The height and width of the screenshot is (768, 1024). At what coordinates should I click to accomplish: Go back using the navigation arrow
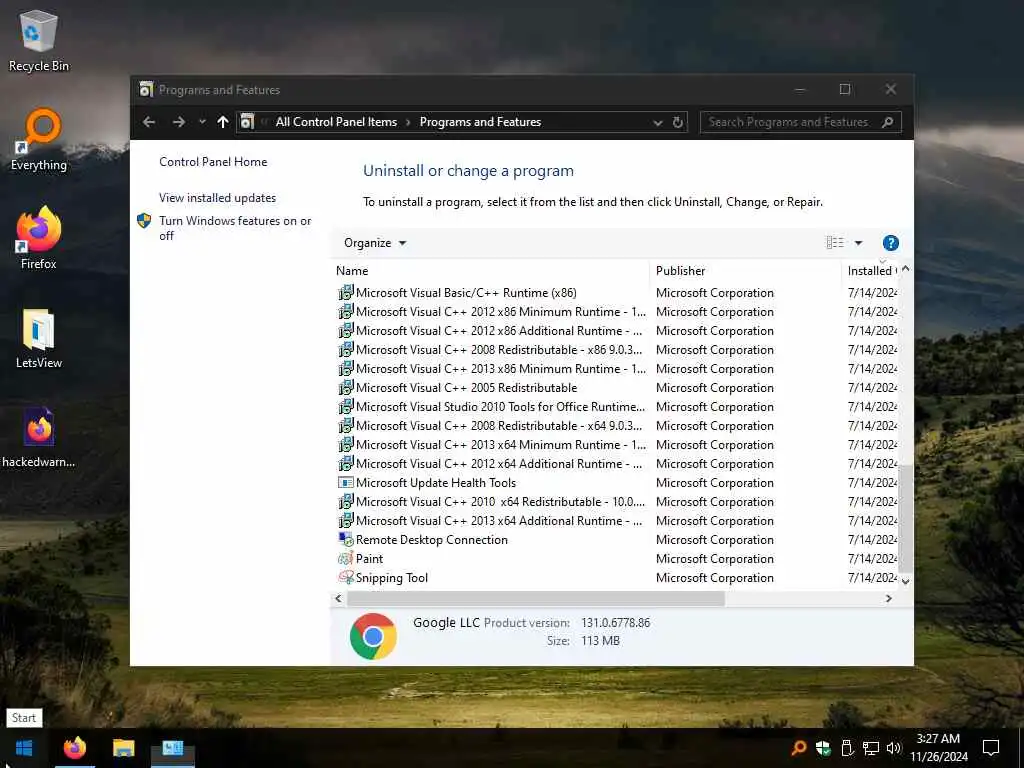point(149,122)
